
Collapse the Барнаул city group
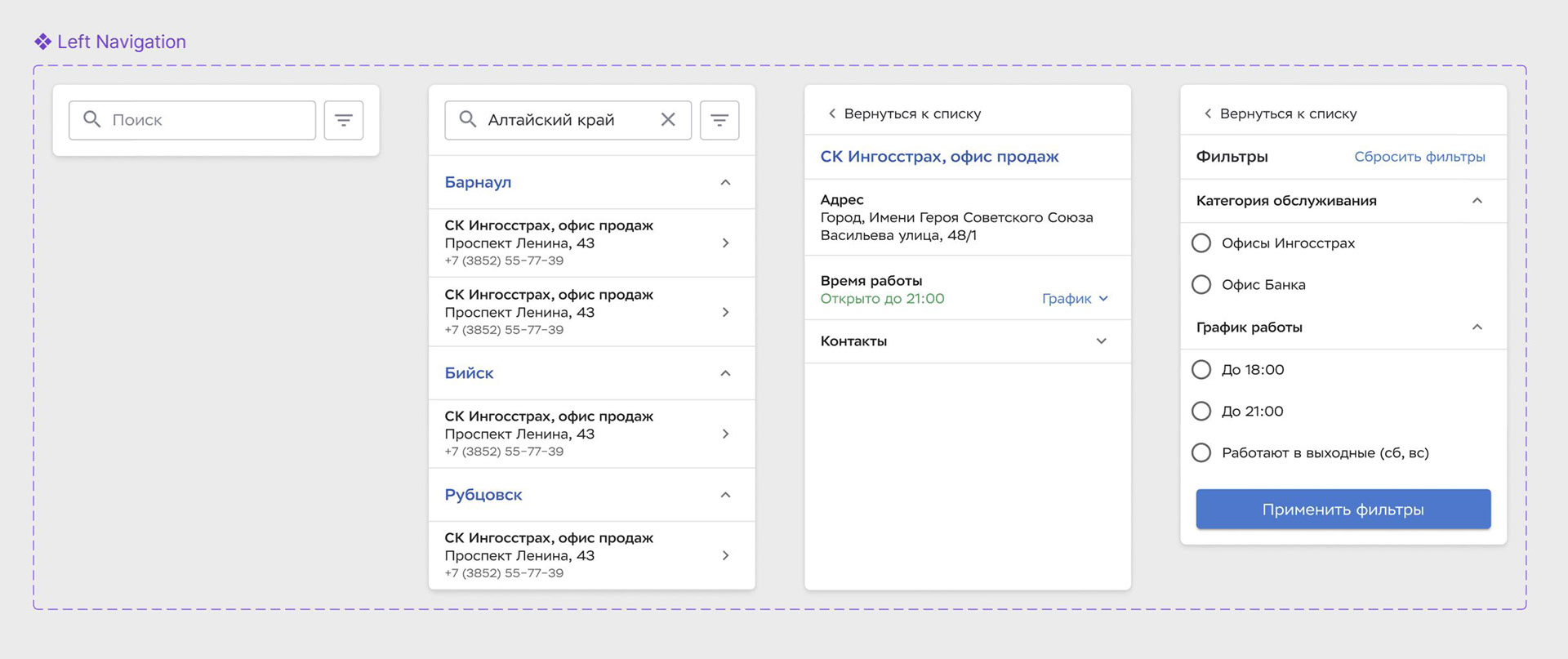click(x=725, y=182)
